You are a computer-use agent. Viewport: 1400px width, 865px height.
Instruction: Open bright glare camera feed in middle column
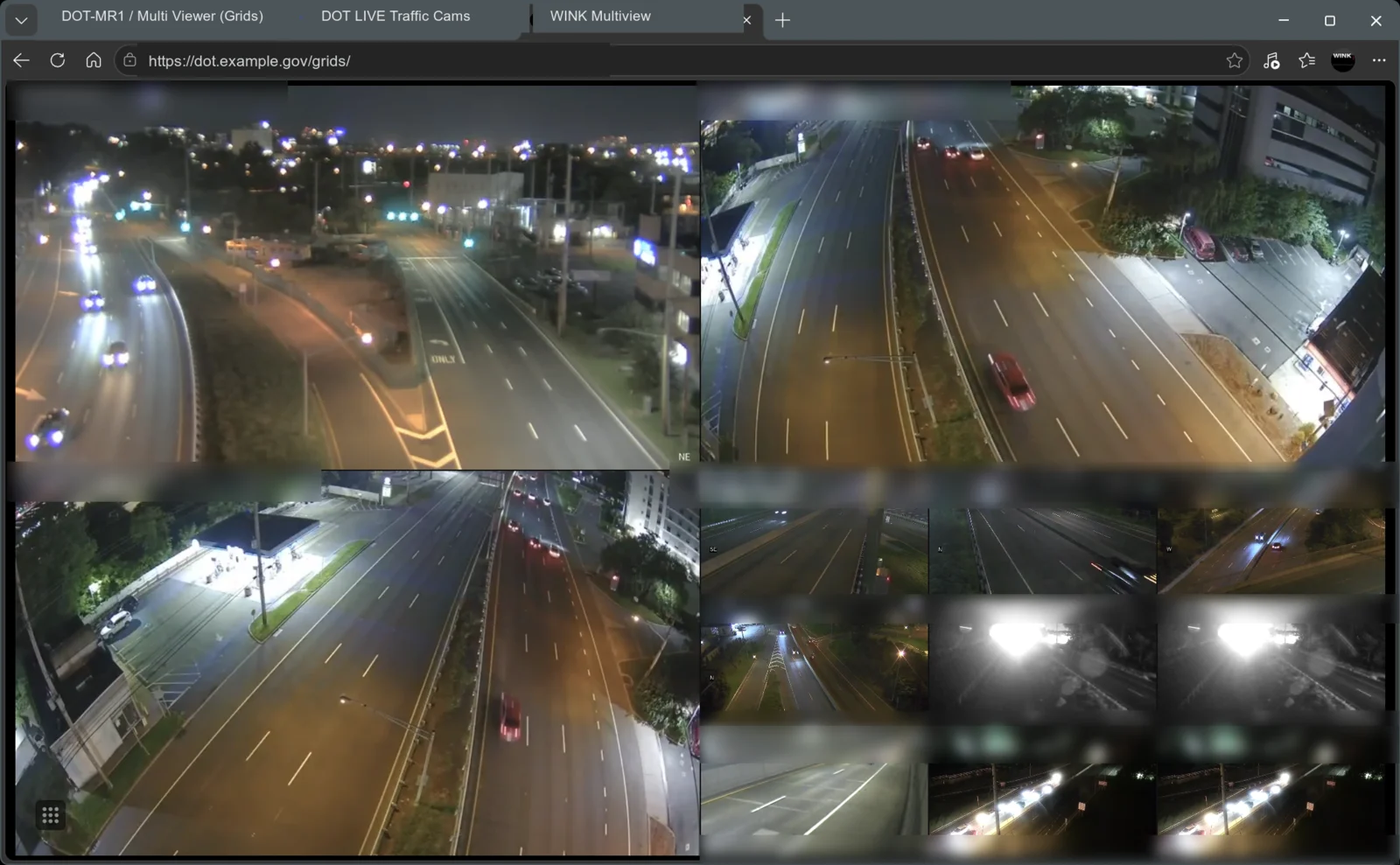1042,661
